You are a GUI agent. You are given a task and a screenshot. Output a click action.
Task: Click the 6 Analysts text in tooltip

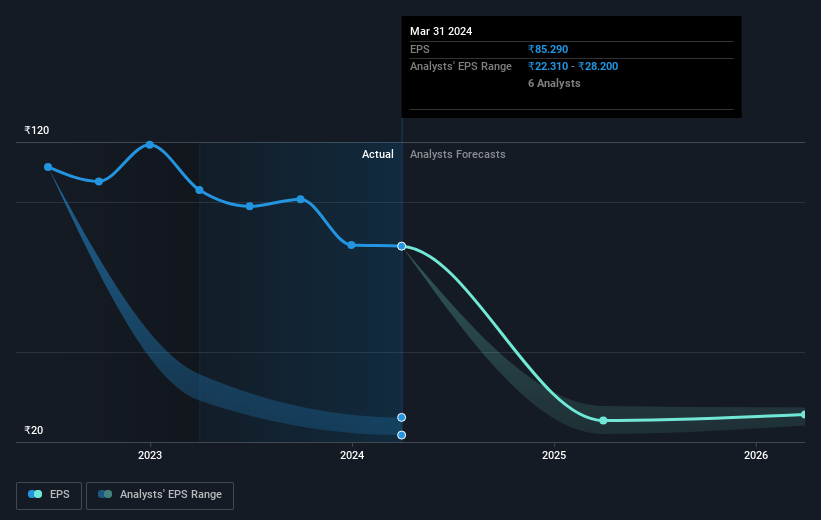[x=554, y=83]
